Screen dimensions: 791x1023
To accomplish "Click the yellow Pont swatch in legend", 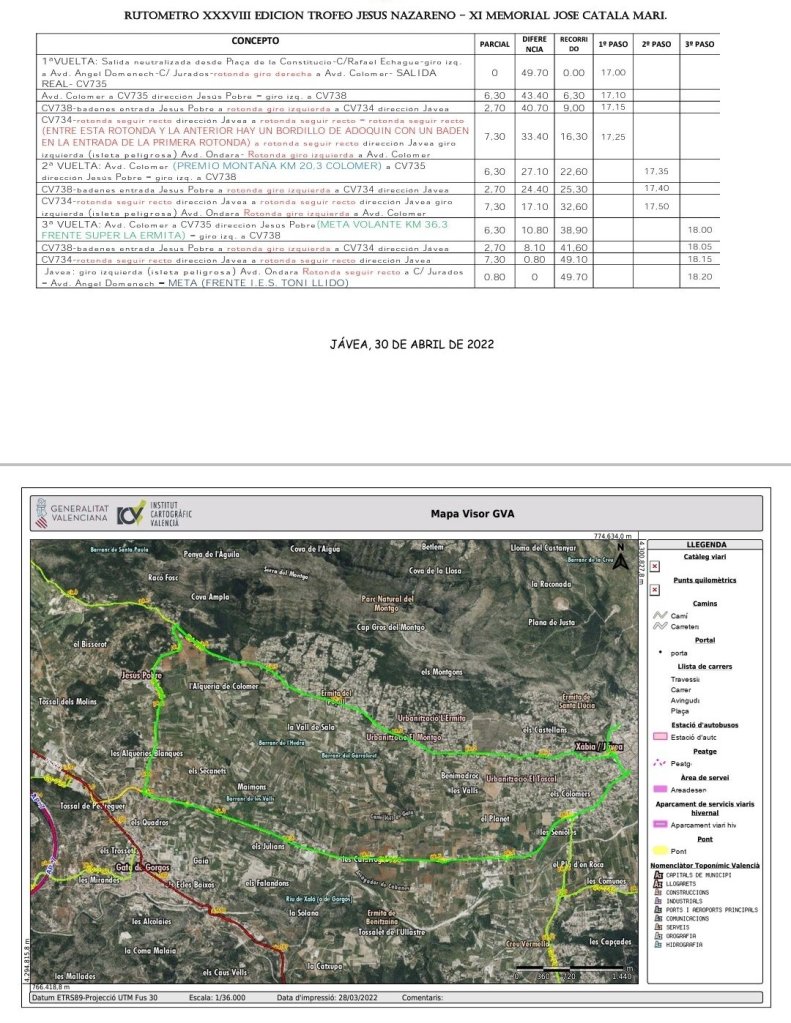I will [x=658, y=850].
